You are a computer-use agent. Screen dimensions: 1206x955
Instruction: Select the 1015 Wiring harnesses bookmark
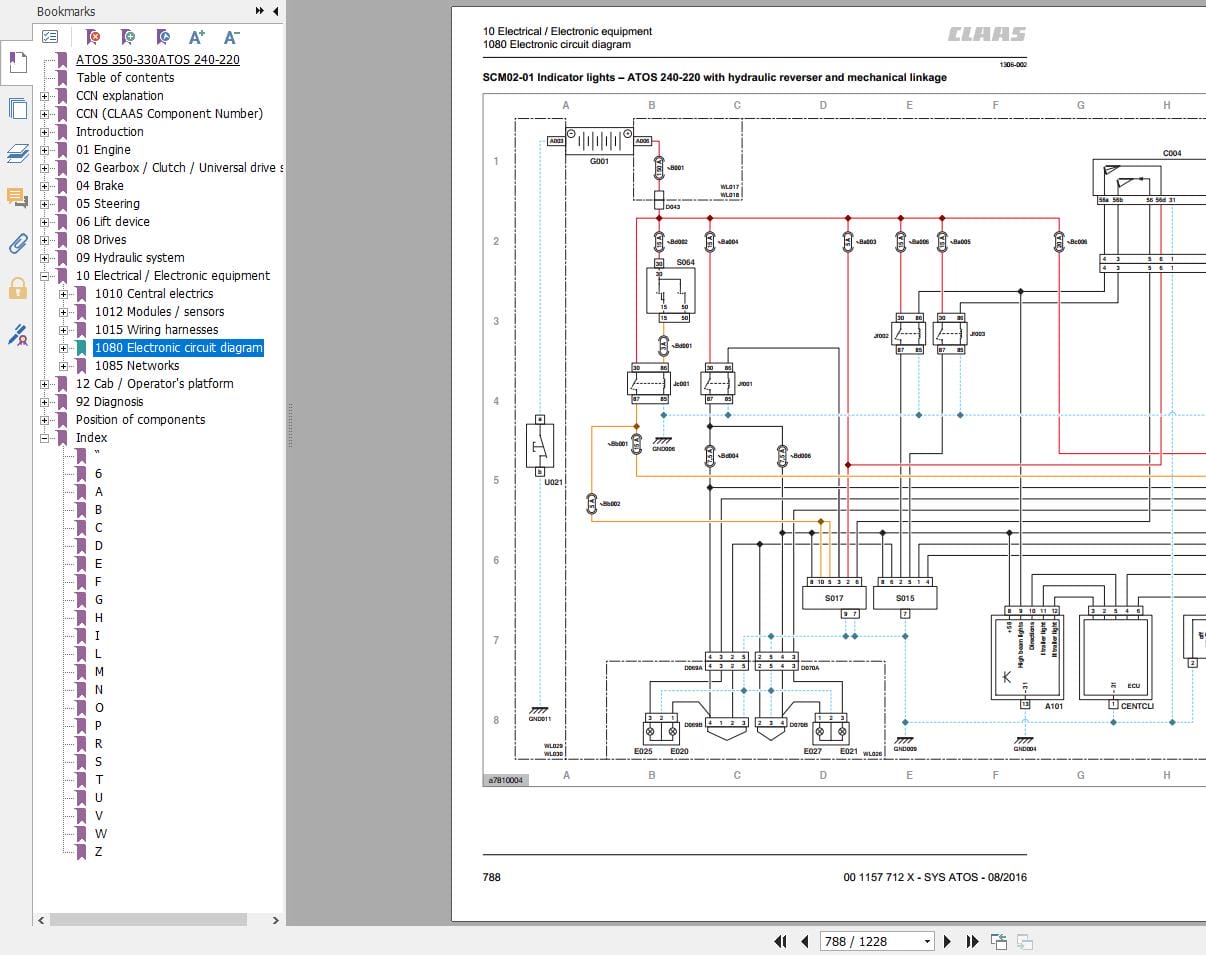[156, 329]
